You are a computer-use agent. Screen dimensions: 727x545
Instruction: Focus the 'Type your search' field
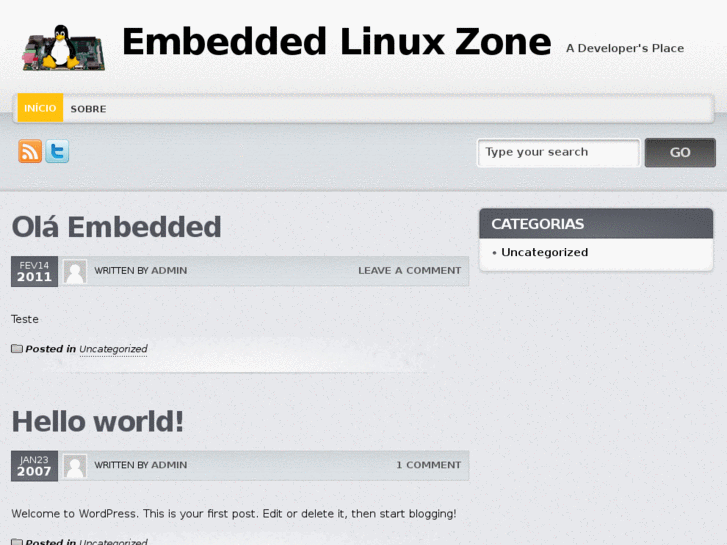[x=558, y=153]
